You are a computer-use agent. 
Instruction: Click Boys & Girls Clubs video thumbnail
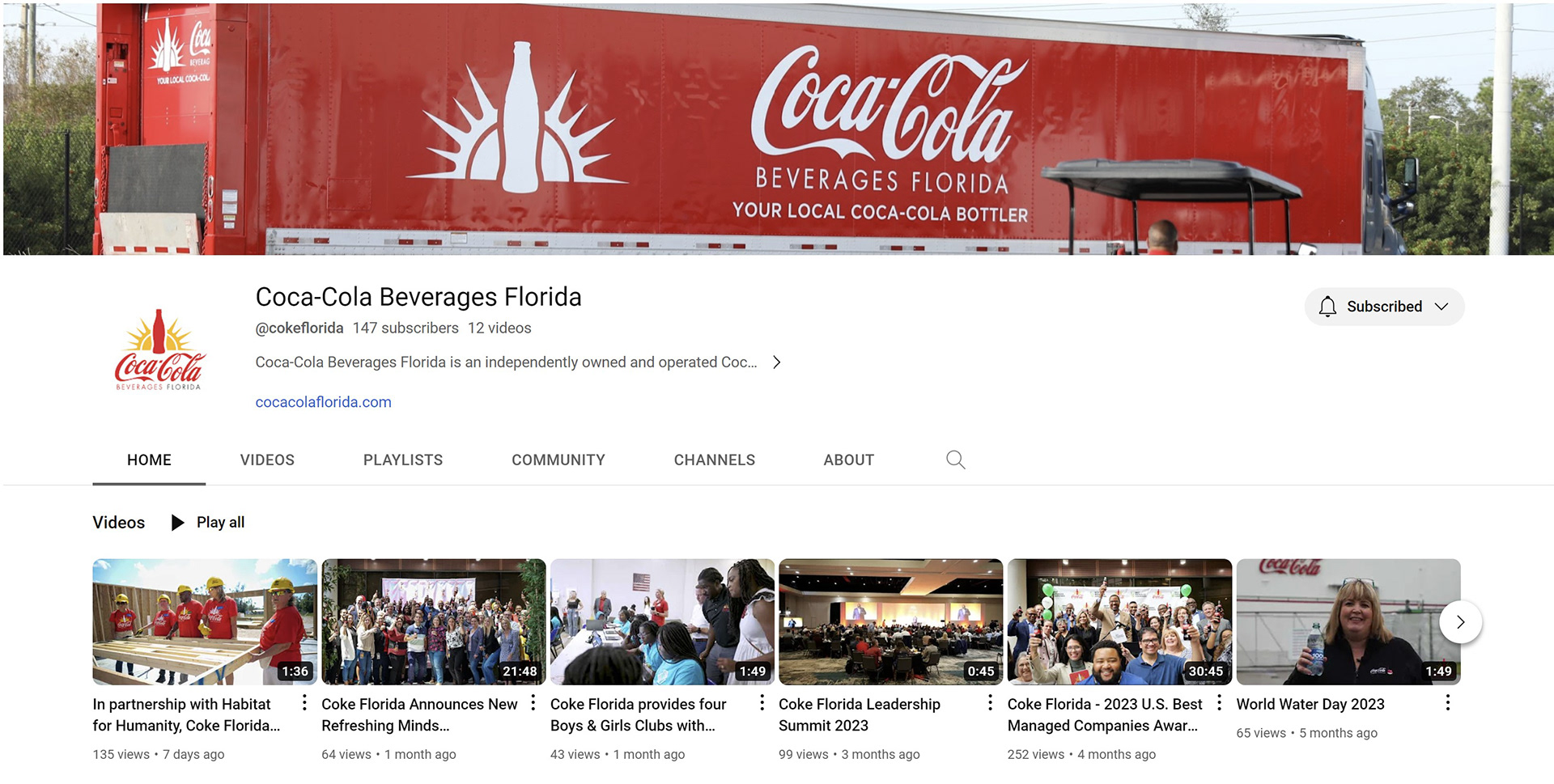click(x=662, y=622)
